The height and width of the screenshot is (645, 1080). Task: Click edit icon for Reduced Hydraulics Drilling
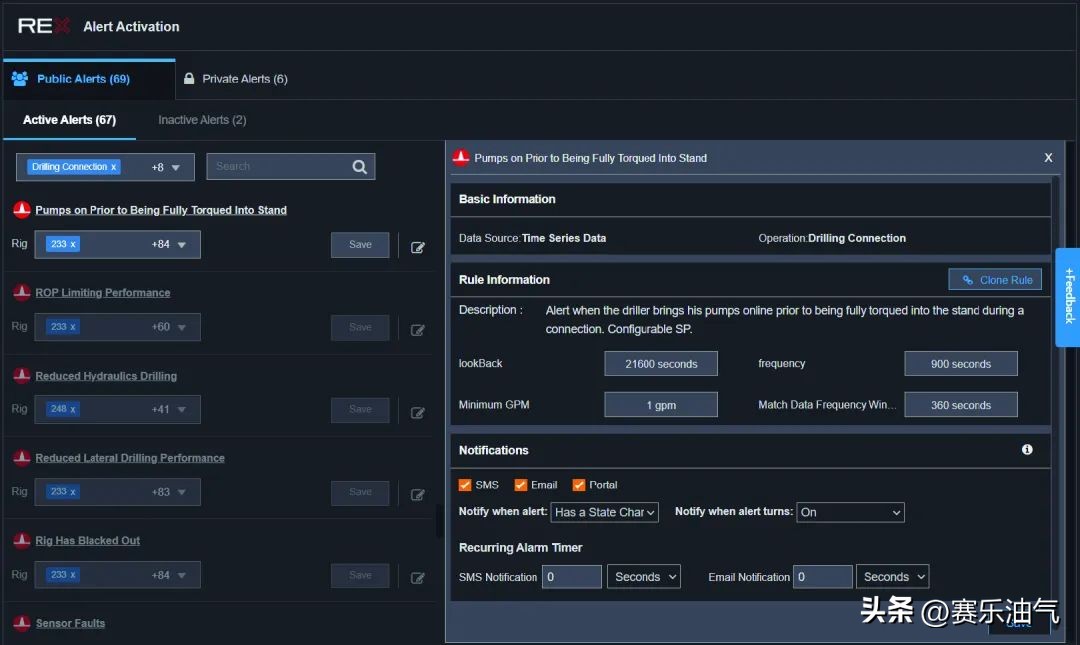(418, 411)
